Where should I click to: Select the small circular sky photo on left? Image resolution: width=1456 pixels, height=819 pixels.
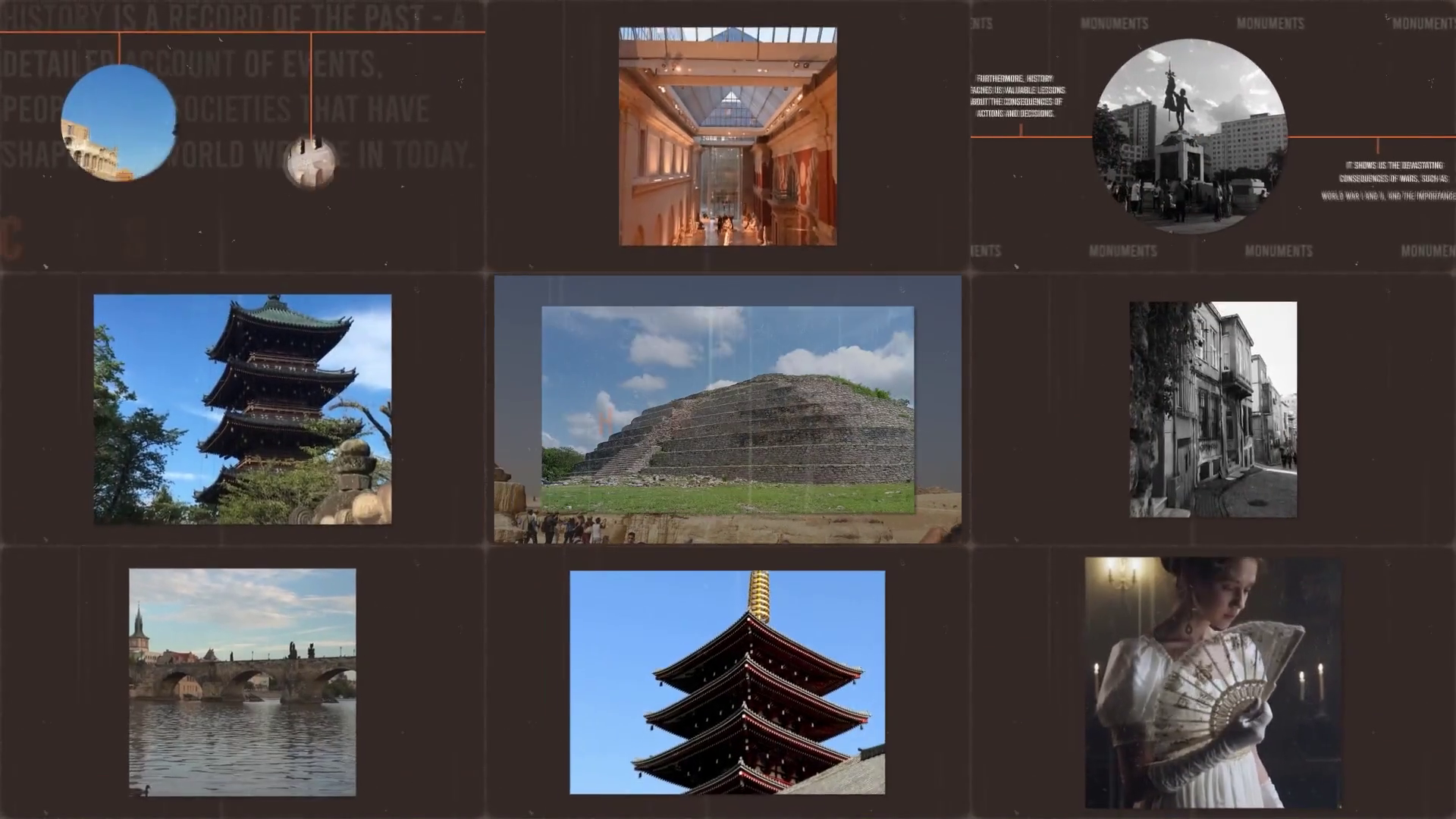pos(118,124)
